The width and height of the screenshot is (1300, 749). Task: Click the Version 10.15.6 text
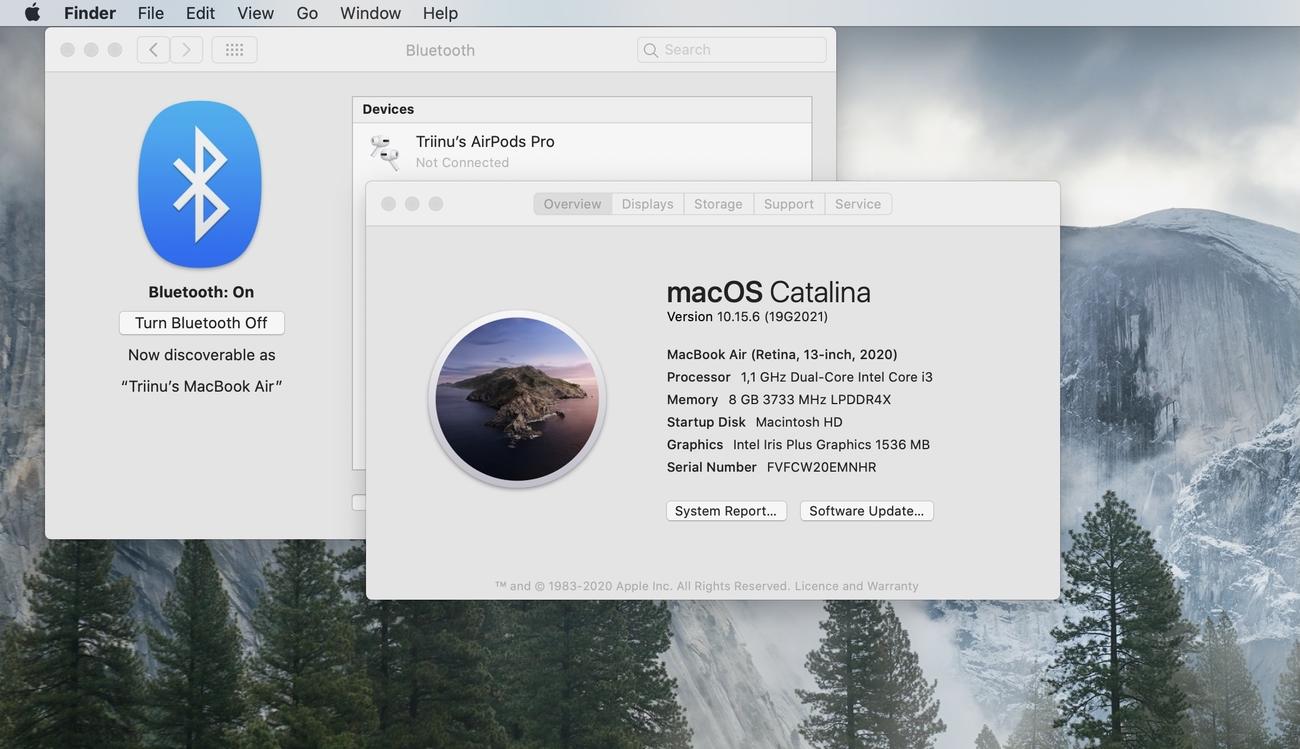[748, 317]
